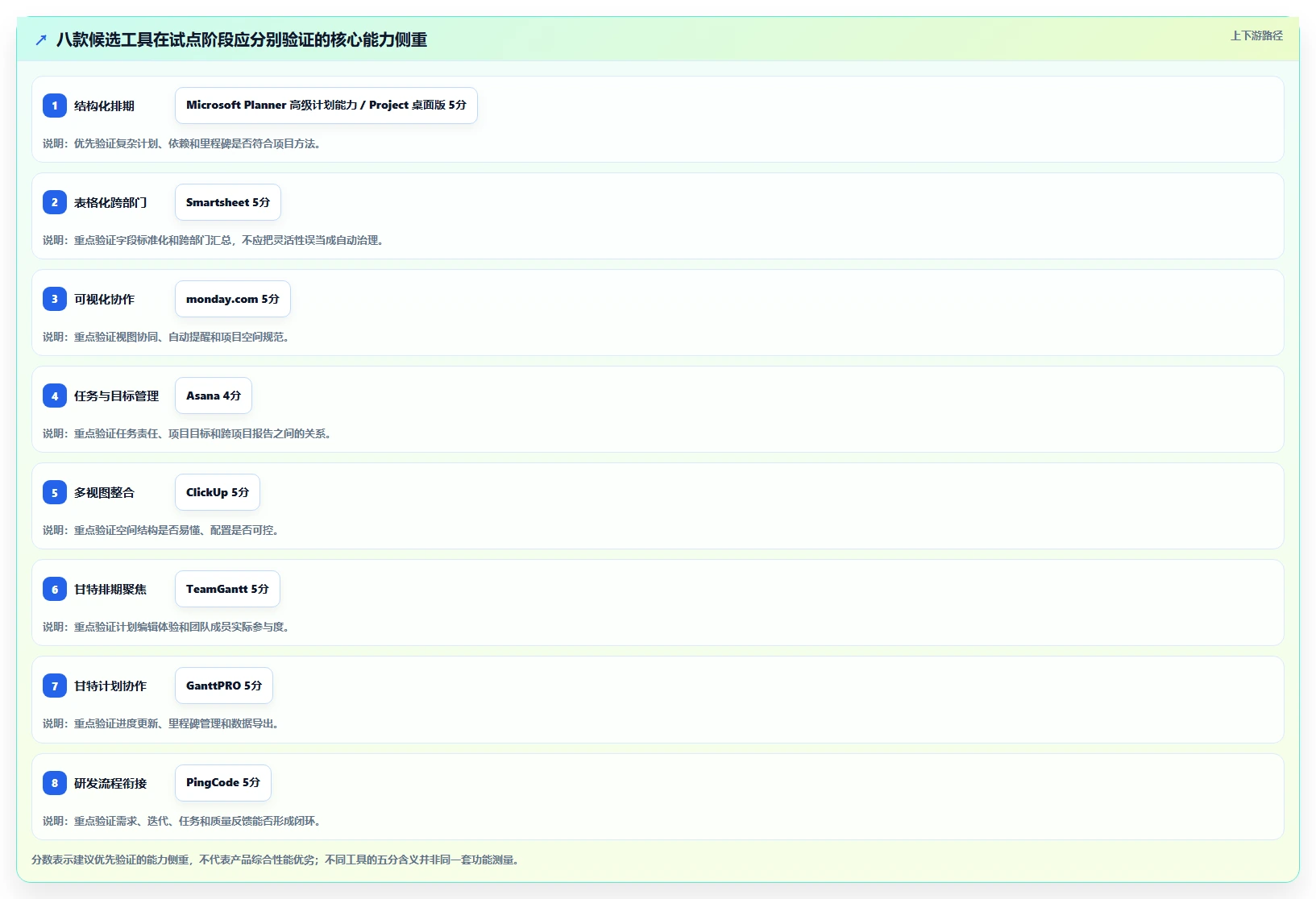The image size is (1316, 899).
Task: Click number badge 5 for 多视图整合
Action: [x=55, y=492]
